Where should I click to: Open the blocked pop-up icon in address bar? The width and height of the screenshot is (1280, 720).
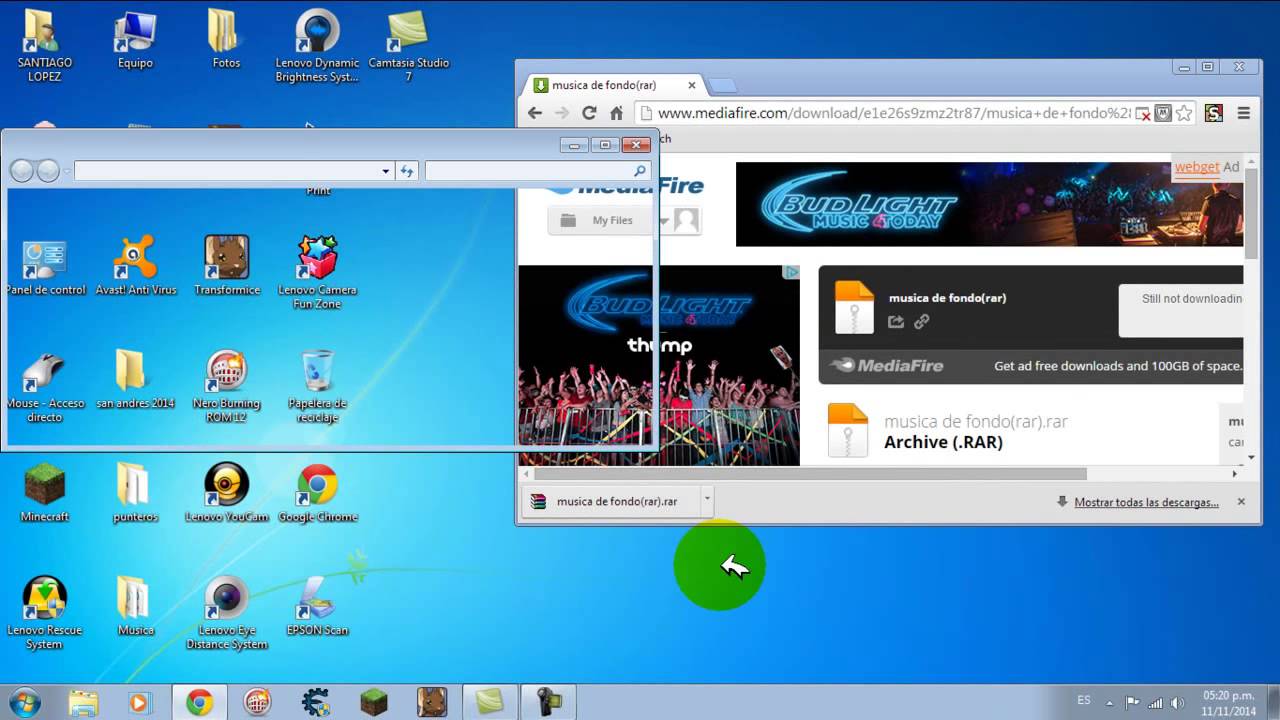pyautogui.click(x=1143, y=113)
